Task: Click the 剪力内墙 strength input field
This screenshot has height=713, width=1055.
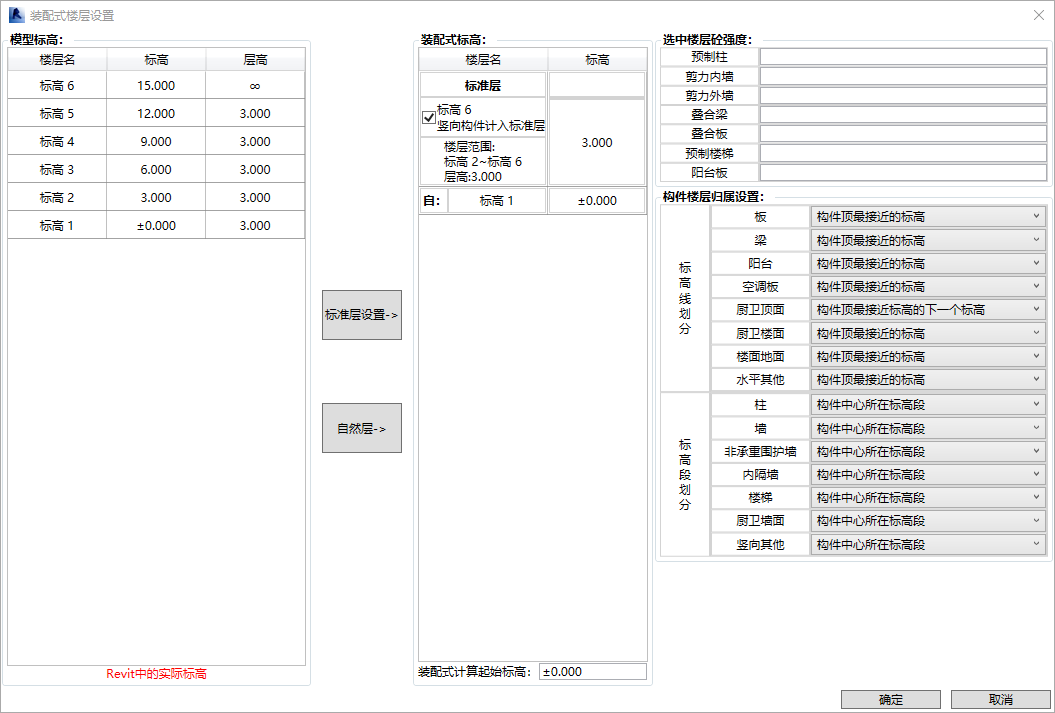Action: [904, 77]
